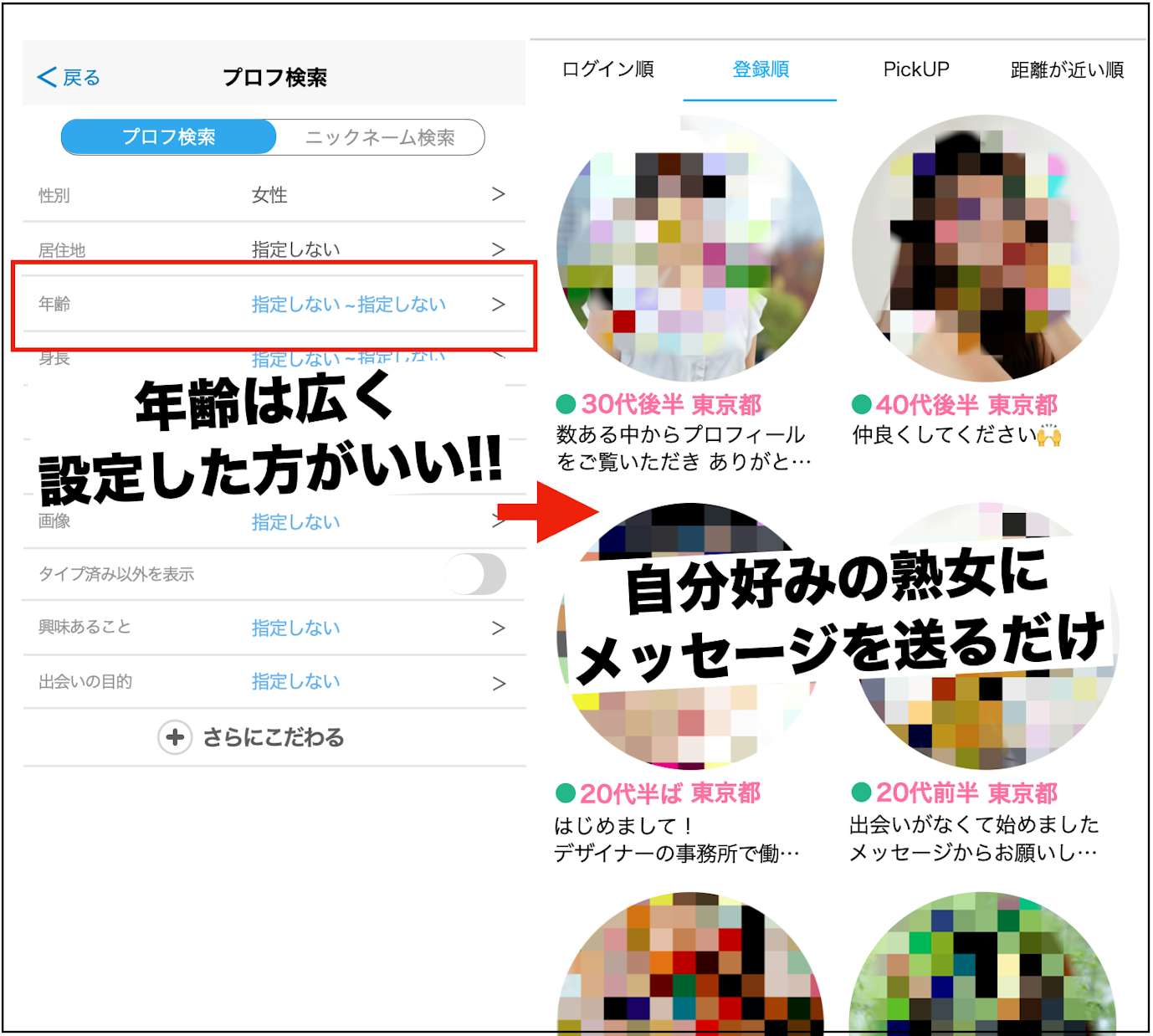Toggle タイプ済み以外を表示 switch
The height and width of the screenshot is (1036, 1153).
[475, 574]
